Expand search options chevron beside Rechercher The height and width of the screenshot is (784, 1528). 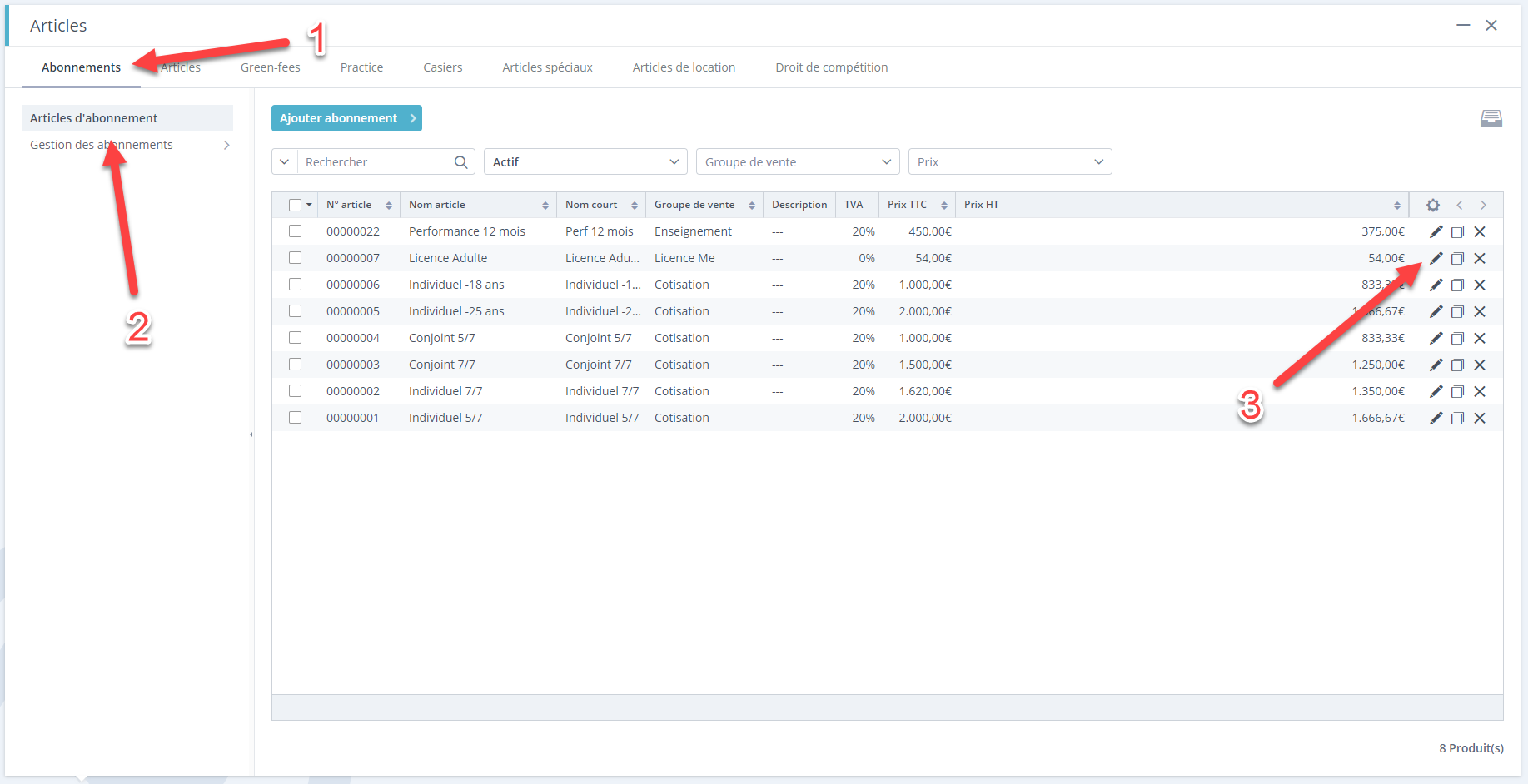tap(284, 162)
